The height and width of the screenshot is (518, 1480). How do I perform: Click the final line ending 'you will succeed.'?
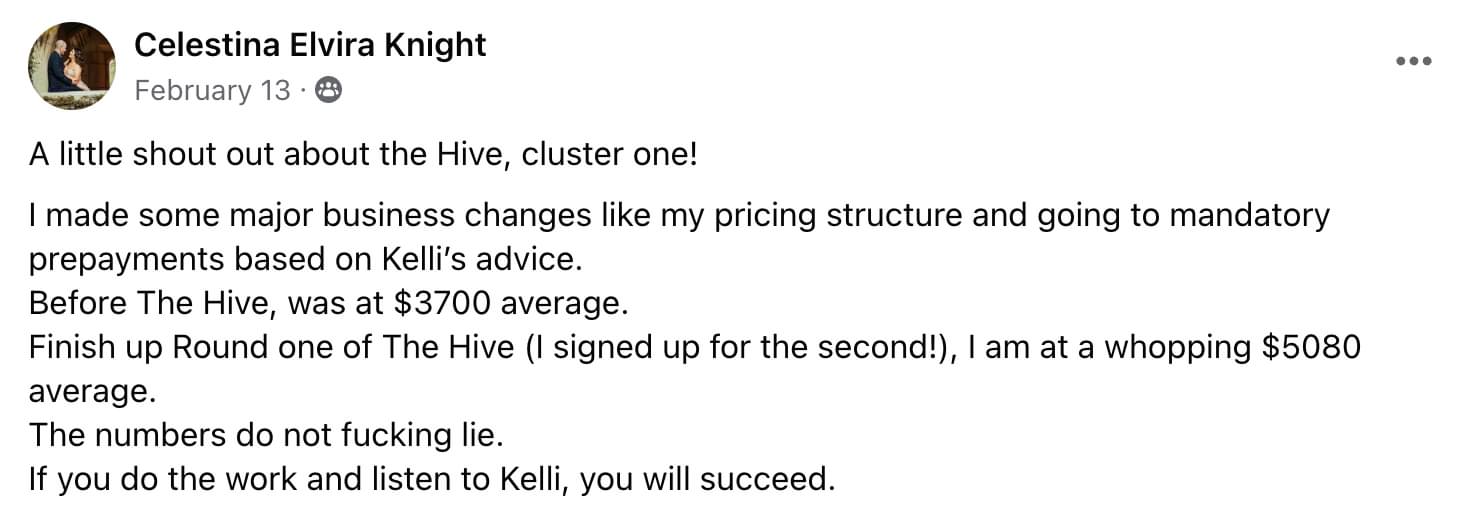[x=431, y=479]
